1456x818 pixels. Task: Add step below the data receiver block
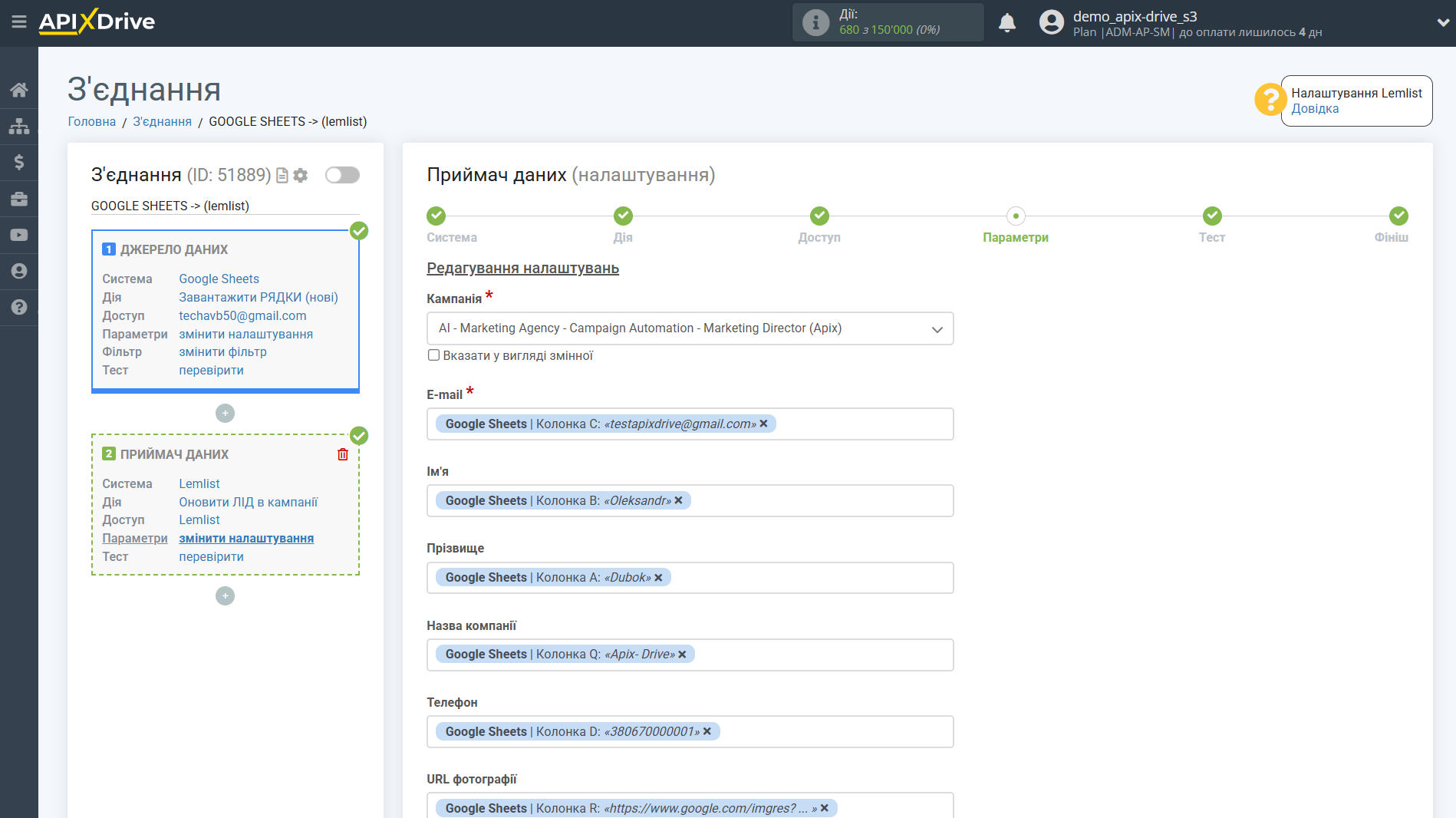pos(225,596)
